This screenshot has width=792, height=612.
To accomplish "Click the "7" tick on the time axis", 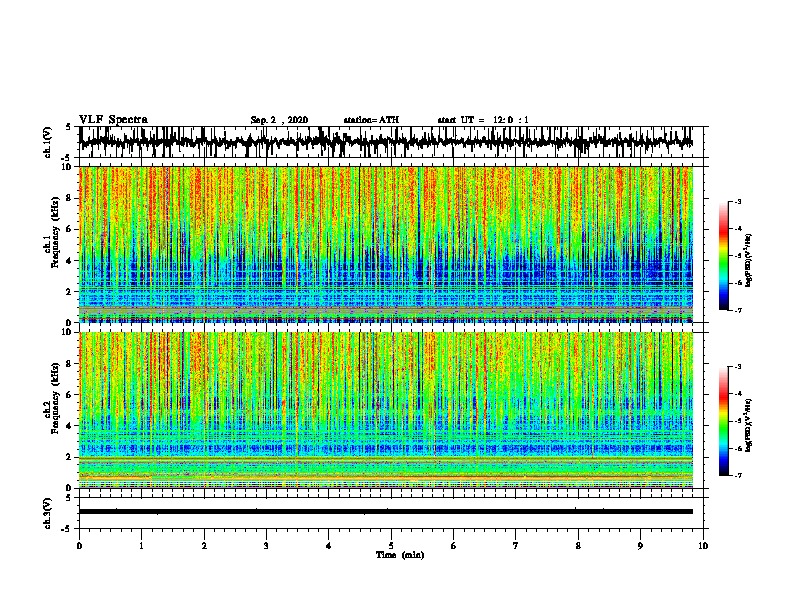I will pos(516,546).
